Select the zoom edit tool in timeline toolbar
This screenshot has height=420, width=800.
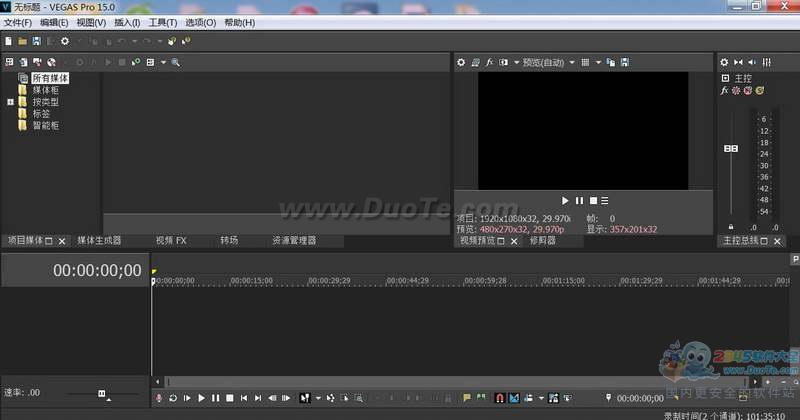[359, 398]
